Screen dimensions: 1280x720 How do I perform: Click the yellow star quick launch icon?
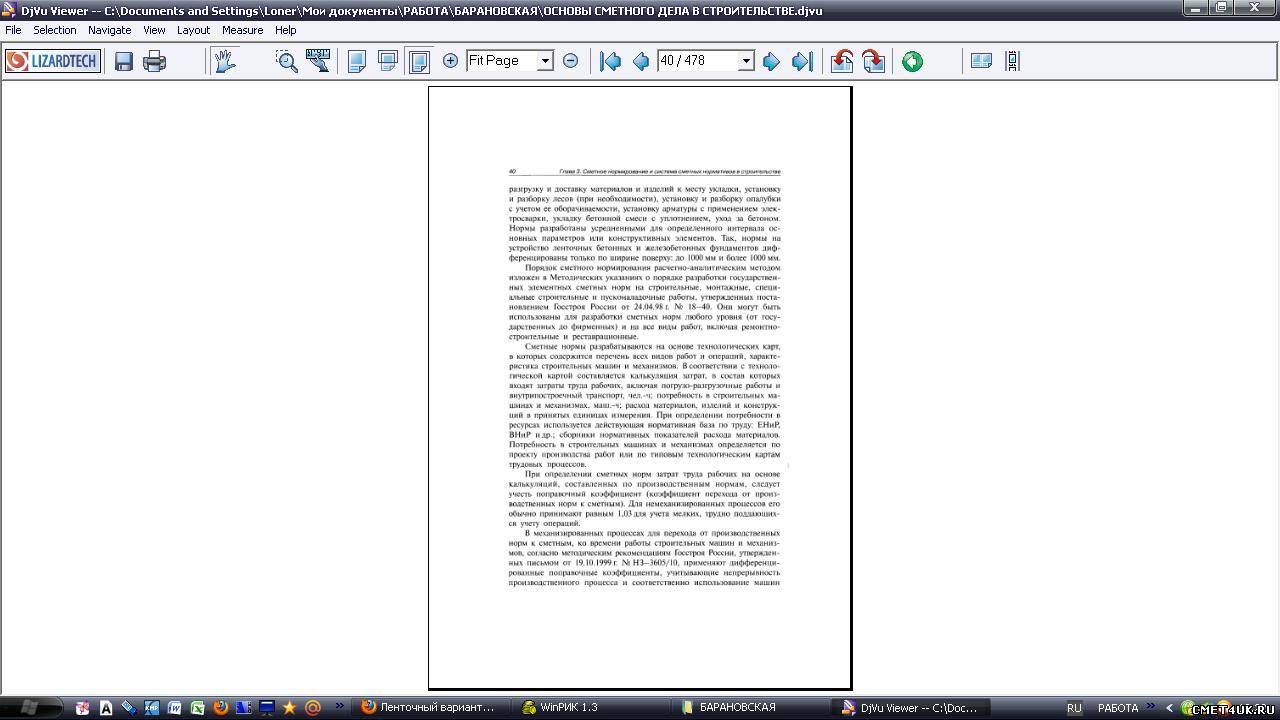coord(289,707)
